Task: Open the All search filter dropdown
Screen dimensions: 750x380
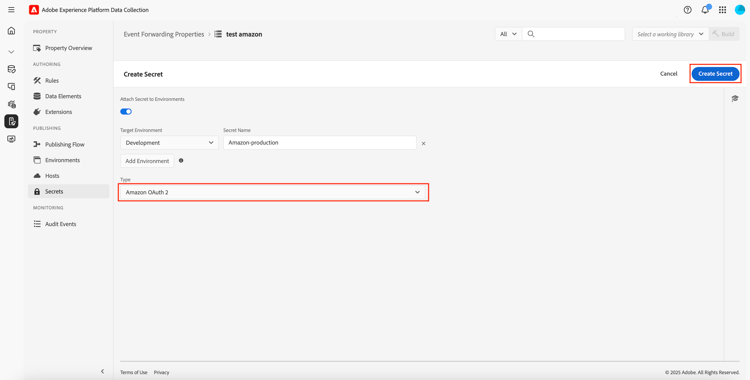Action: click(508, 34)
